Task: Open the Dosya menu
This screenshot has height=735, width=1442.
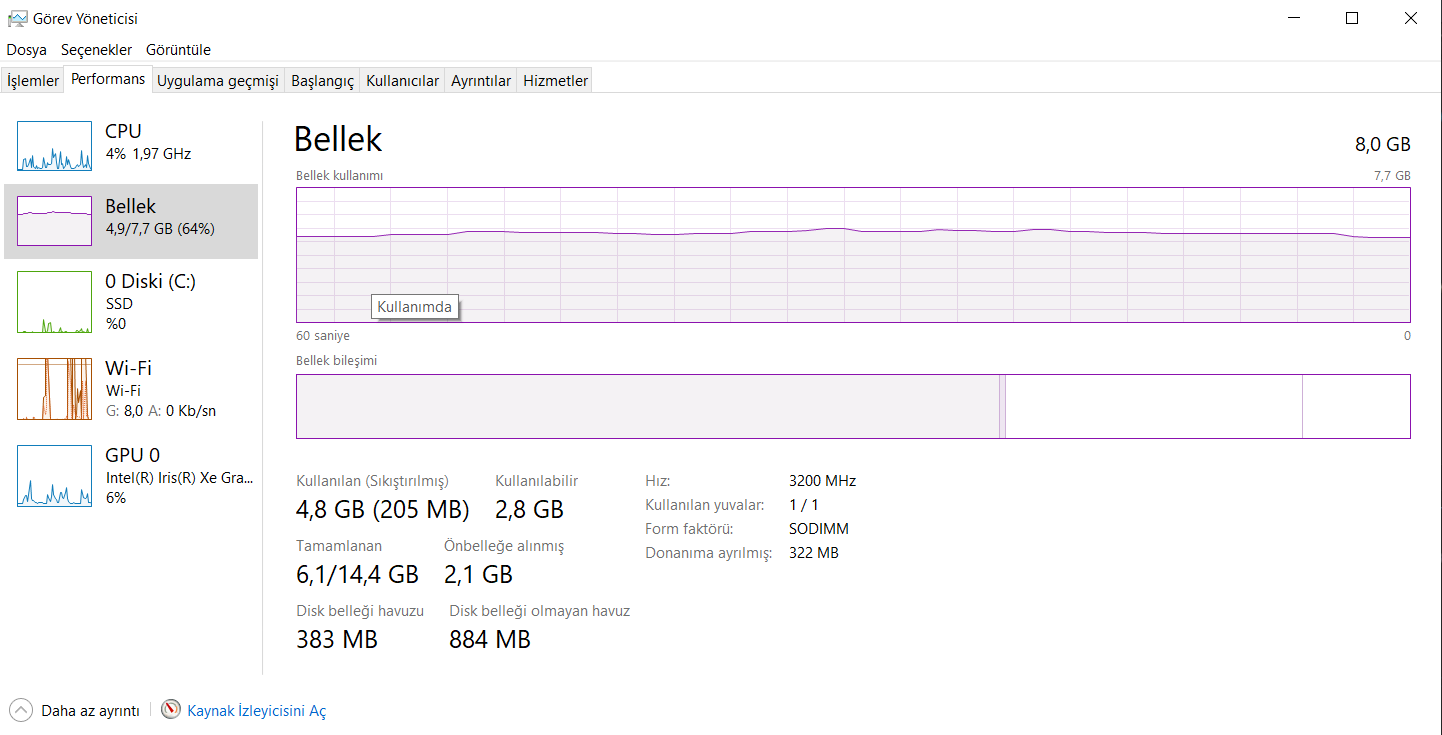Action: [26, 50]
